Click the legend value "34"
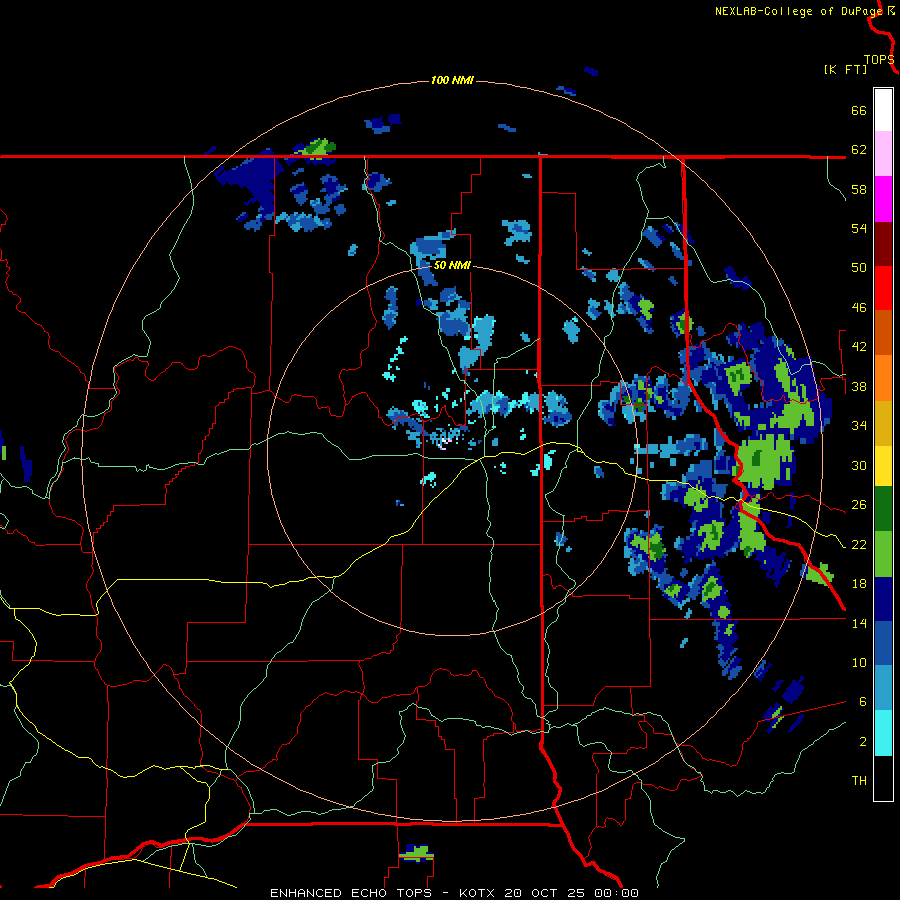This screenshot has height=900, width=900. coord(859,425)
